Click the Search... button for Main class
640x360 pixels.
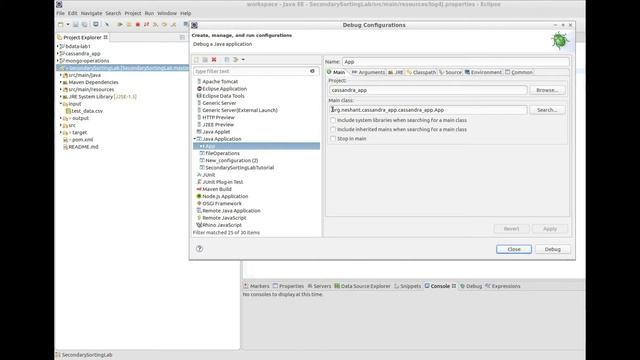point(547,110)
